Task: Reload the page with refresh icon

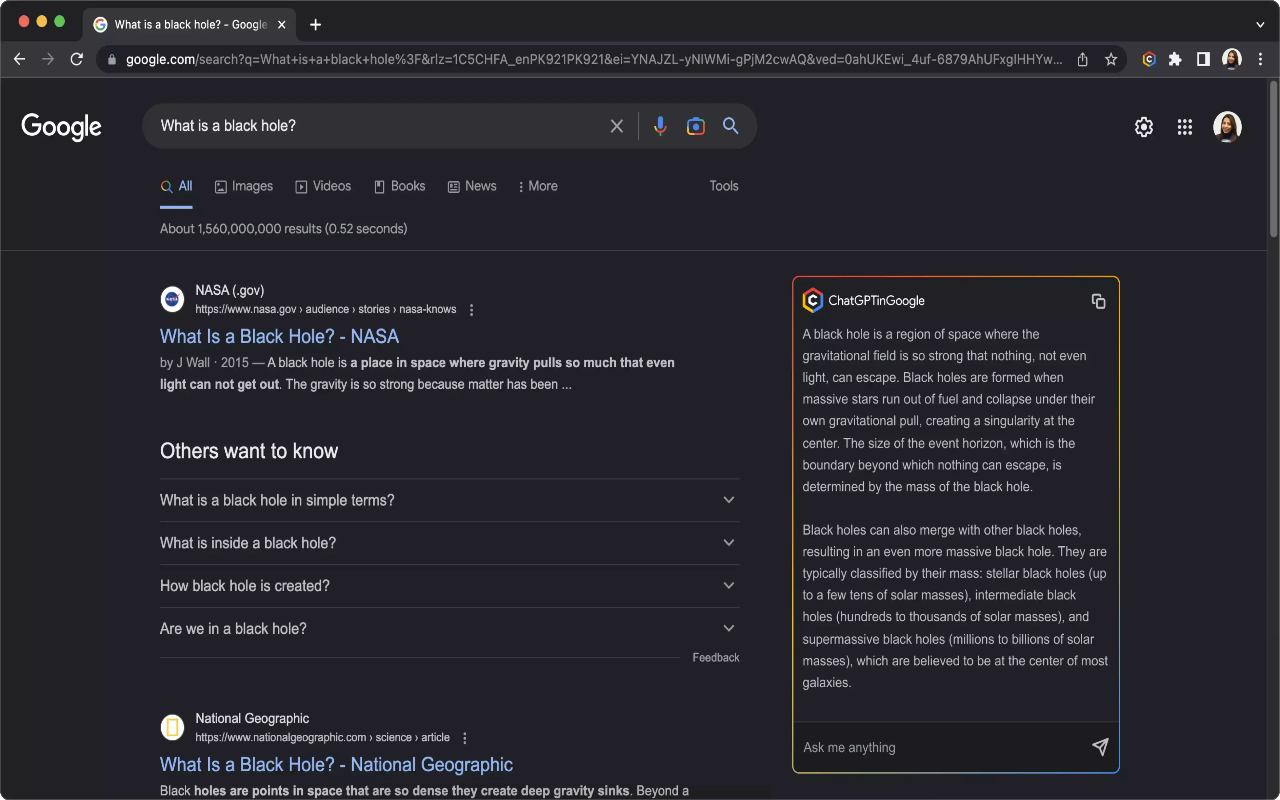Action: pyautogui.click(x=76, y=59)
